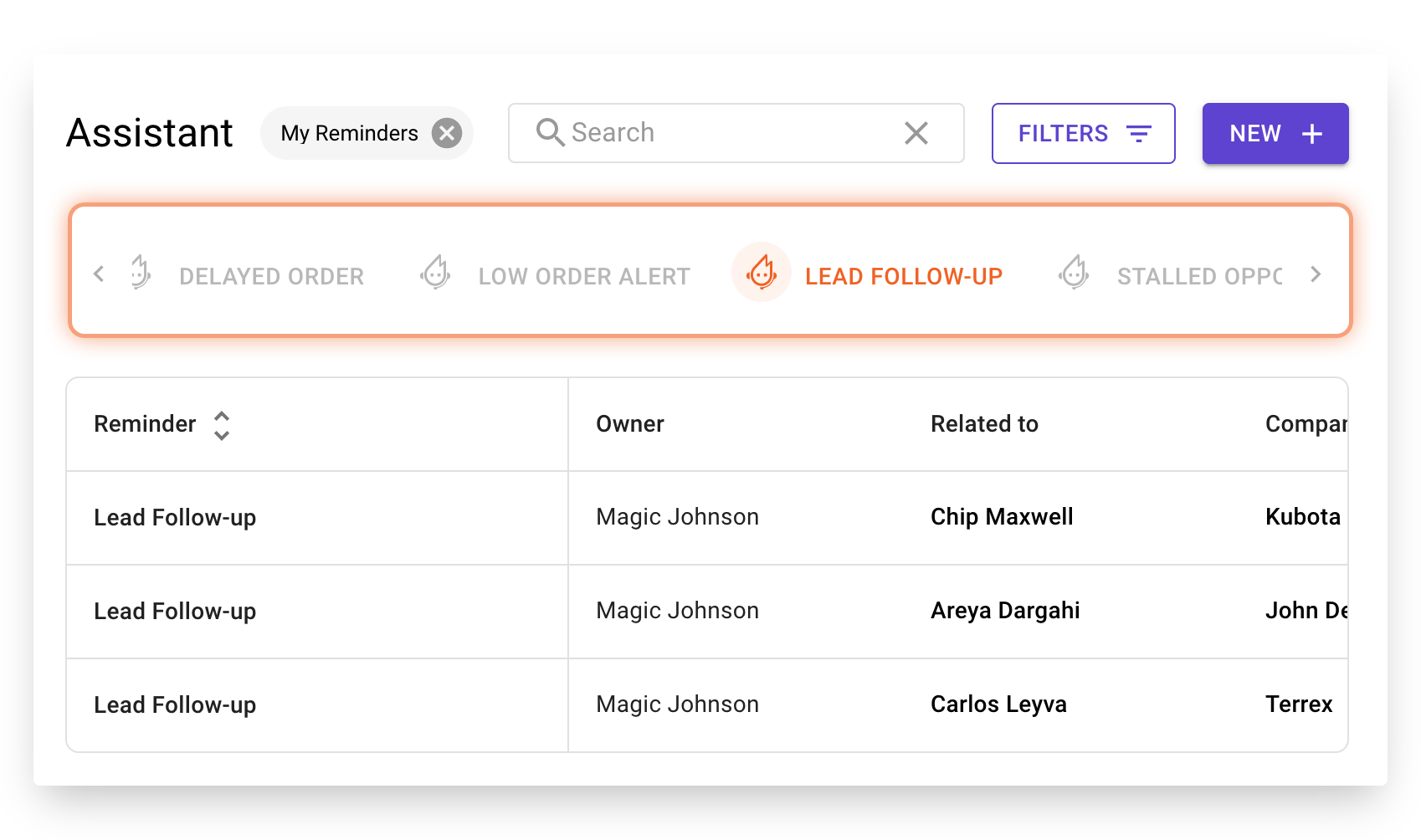Clear the search field with X
This screenshot has height=840, width=1421.
(x=916, y=132)
